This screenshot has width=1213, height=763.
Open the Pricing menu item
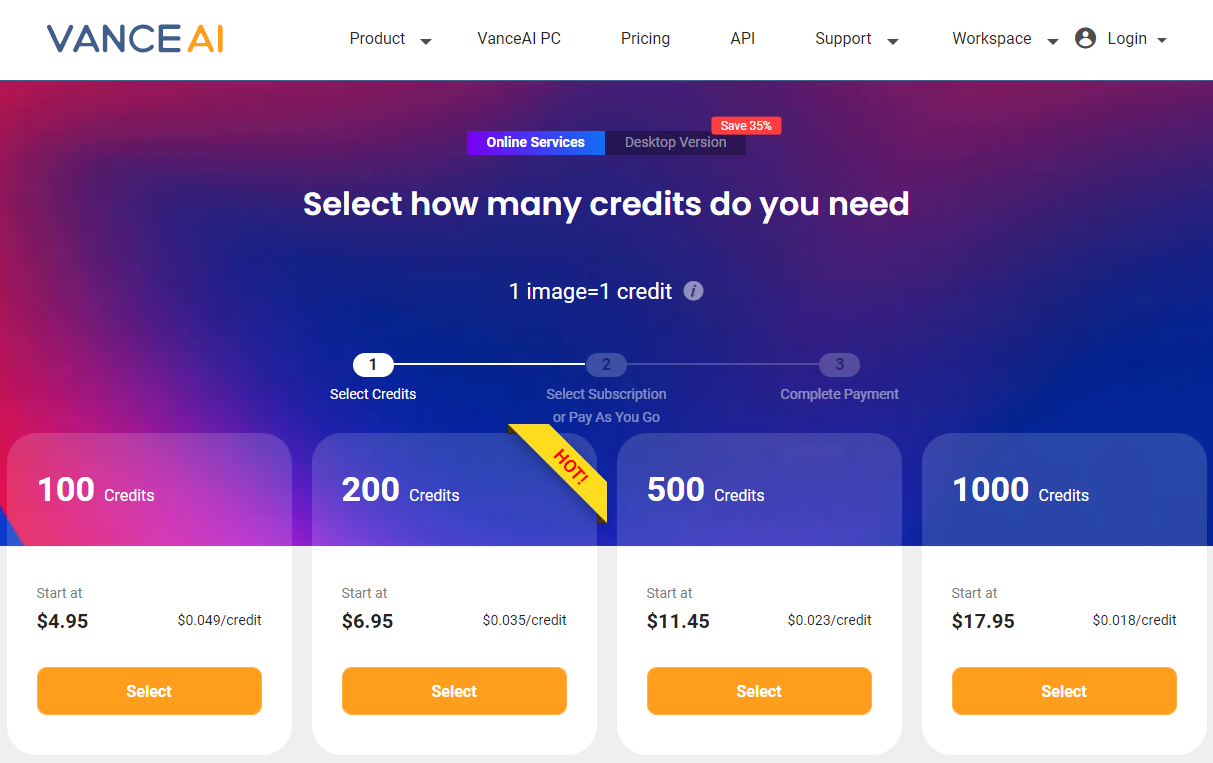pos(645,39)
